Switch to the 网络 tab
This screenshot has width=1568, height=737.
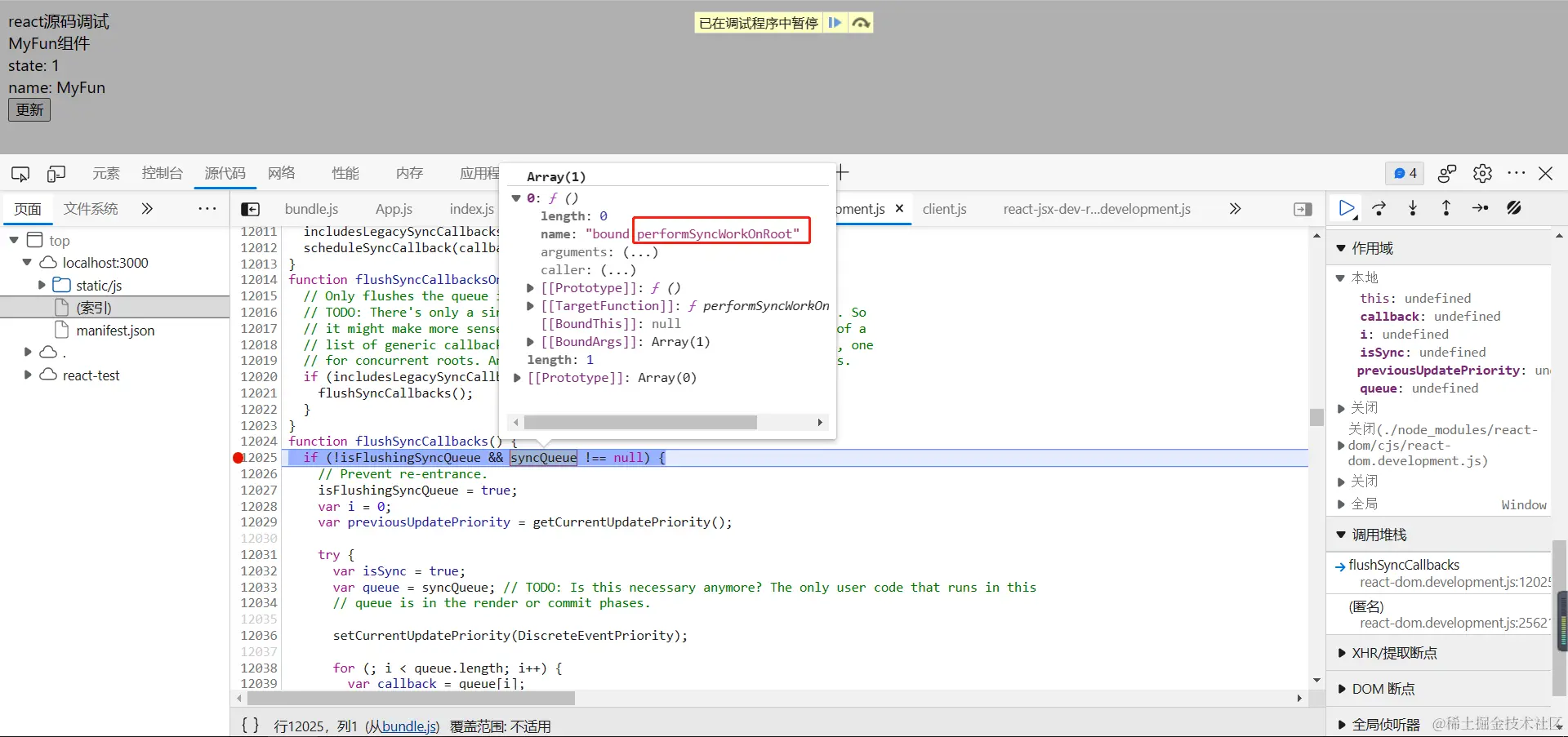click(282, 173)
